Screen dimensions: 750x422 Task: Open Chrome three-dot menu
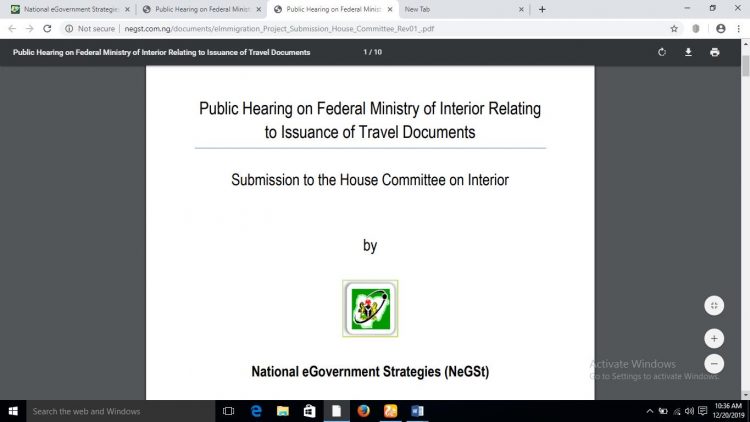point(739,29)
